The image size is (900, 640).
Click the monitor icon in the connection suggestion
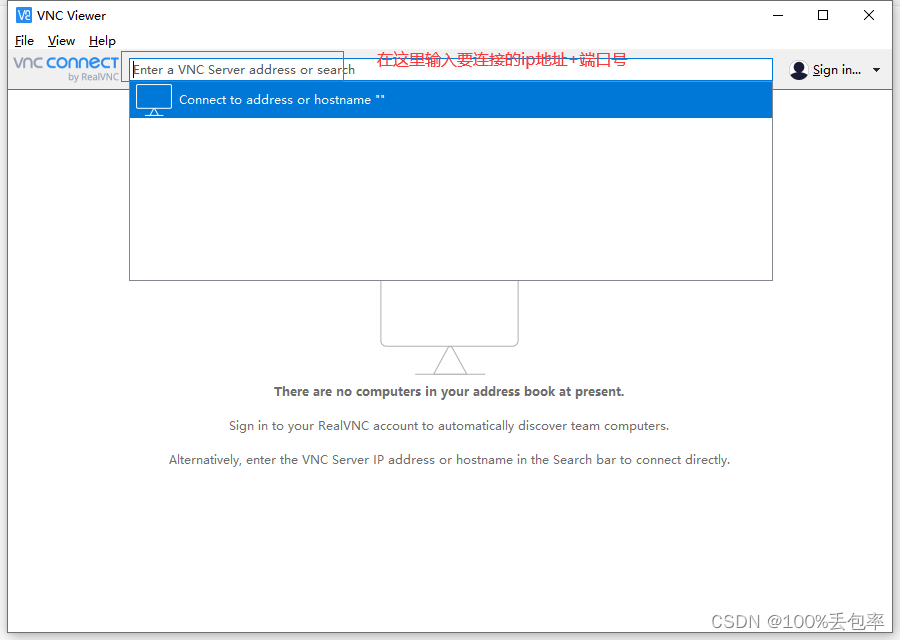[x=153, y=99]
